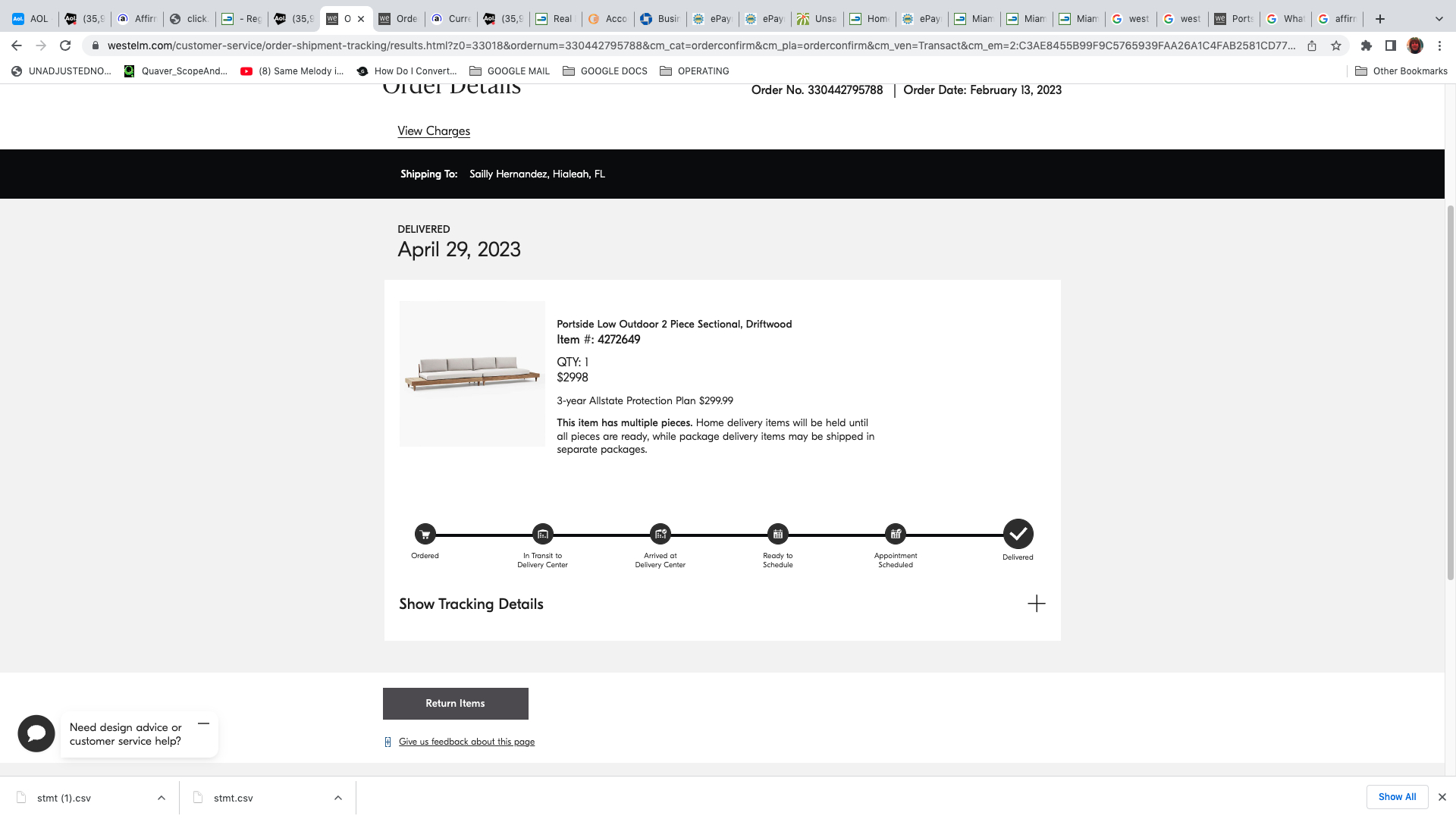This screenshot has height=819, width=1456.
Task: Reload the page with the refresh icon
Action: tap(65, 45)
